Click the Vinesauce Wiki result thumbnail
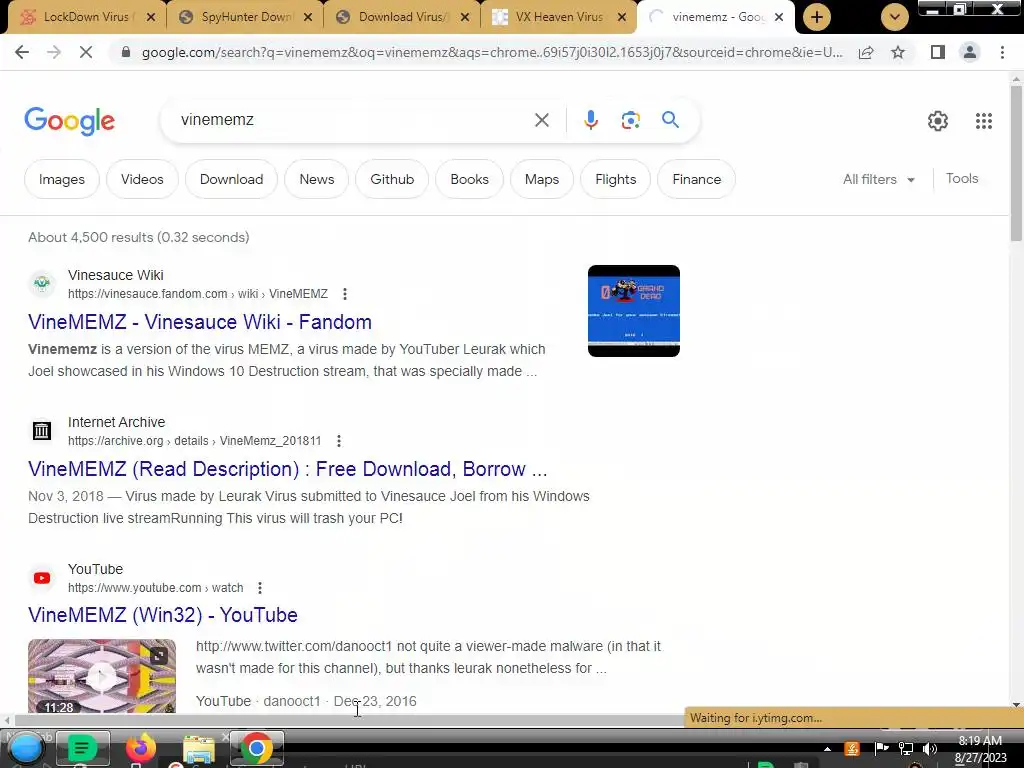1024x768 pixels. (x=633, y=311)
